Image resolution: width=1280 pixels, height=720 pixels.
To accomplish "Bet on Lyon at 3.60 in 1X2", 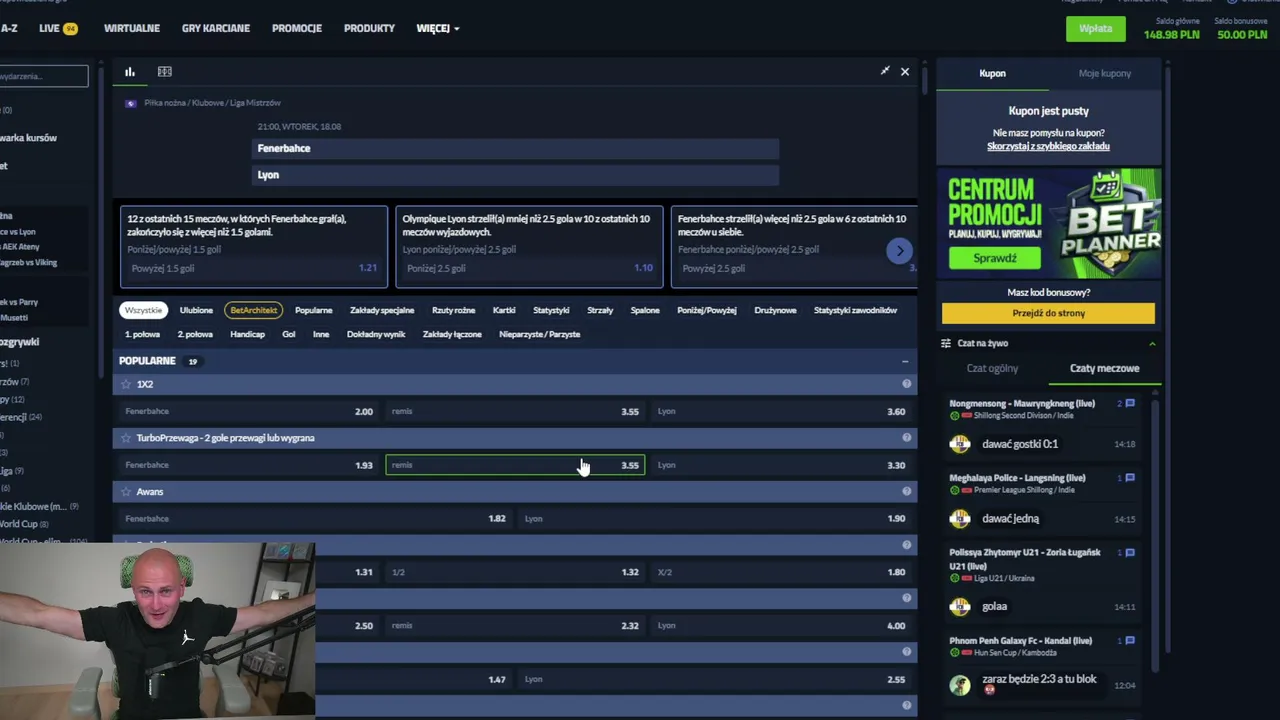I will 781,411.
